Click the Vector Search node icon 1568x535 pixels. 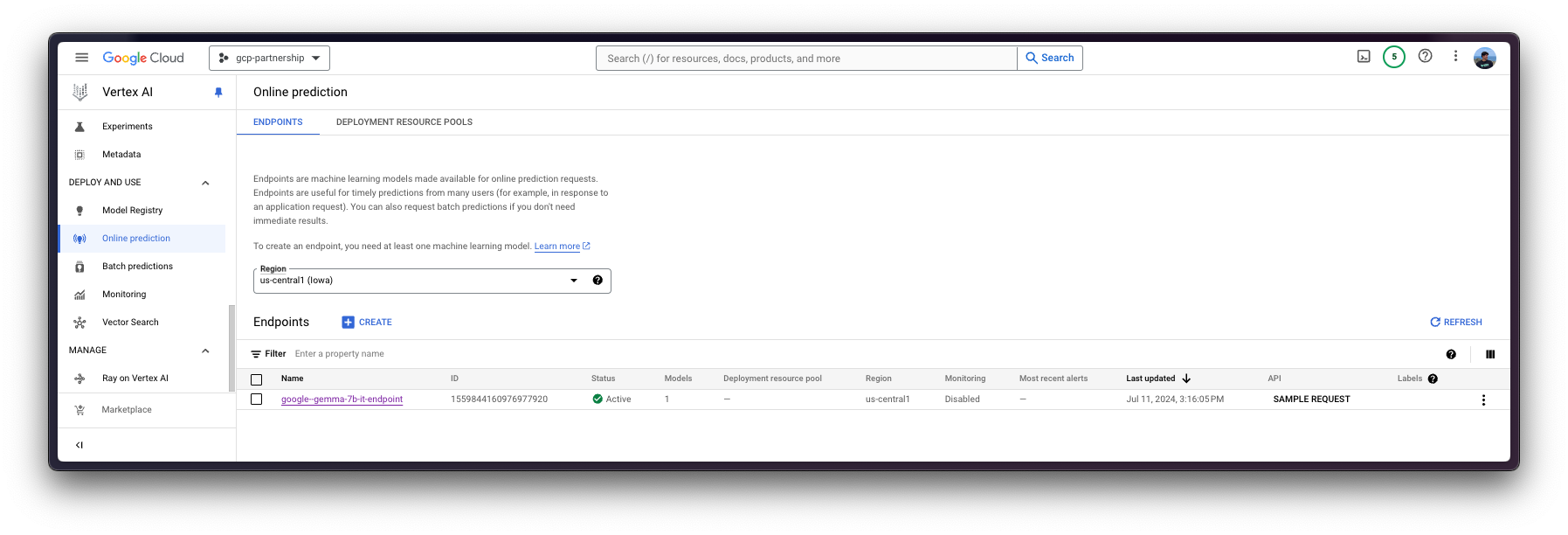tap(79, 323)
